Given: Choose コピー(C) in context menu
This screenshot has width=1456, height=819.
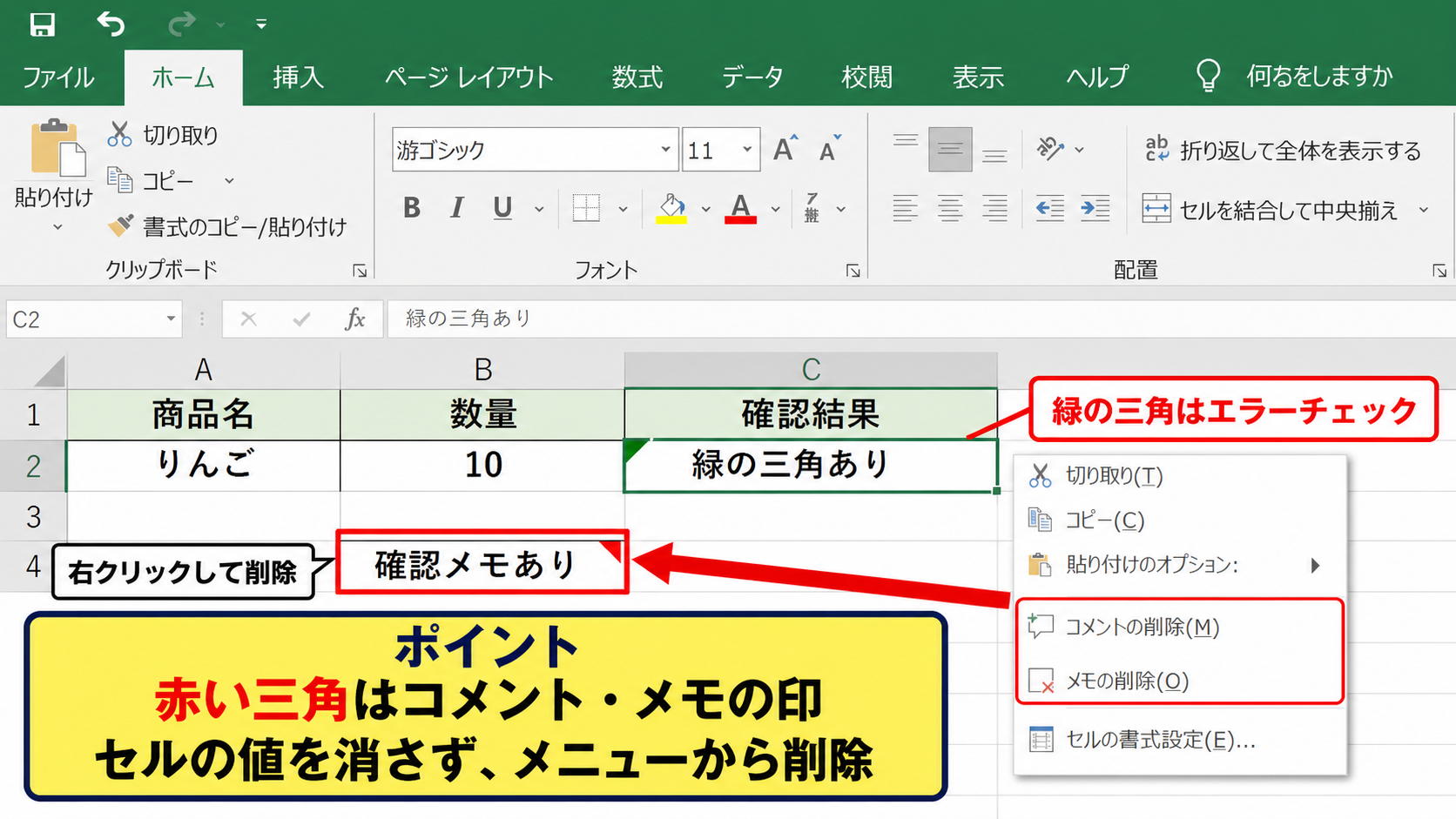Looking at the screenshot, I should (1181, 520).
